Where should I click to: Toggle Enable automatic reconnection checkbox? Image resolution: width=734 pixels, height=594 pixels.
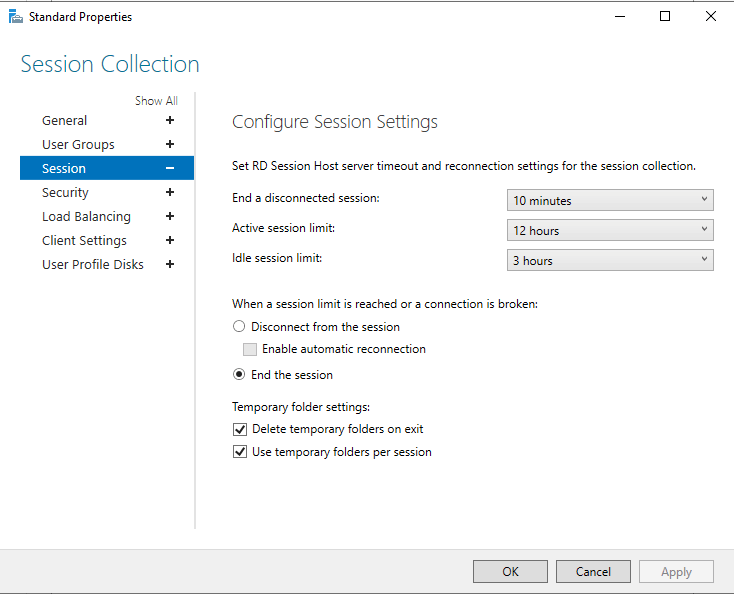pos(250,349)
